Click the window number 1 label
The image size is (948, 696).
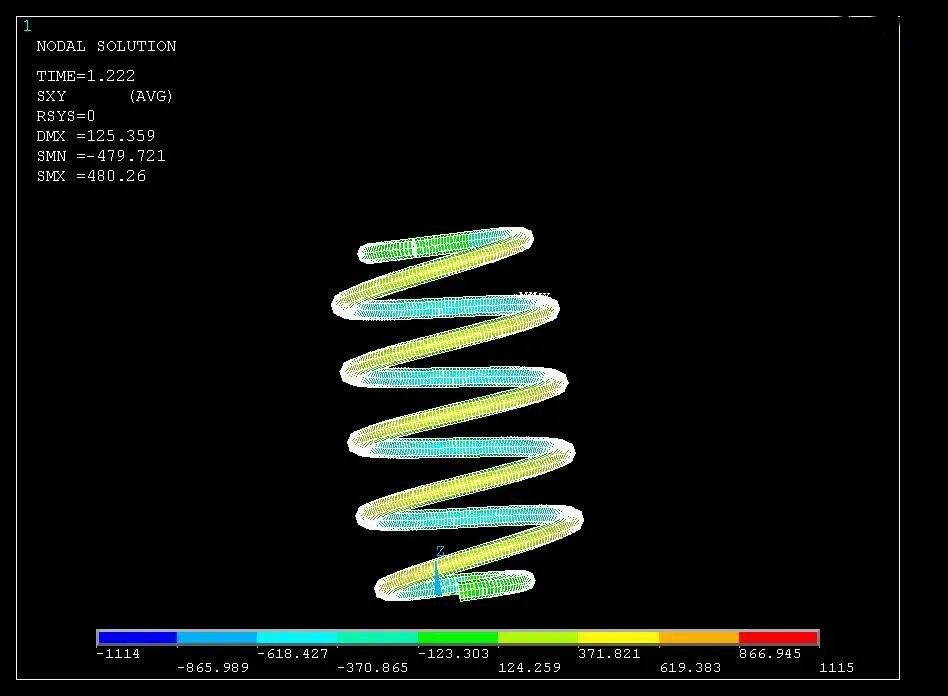pos(27,27)
